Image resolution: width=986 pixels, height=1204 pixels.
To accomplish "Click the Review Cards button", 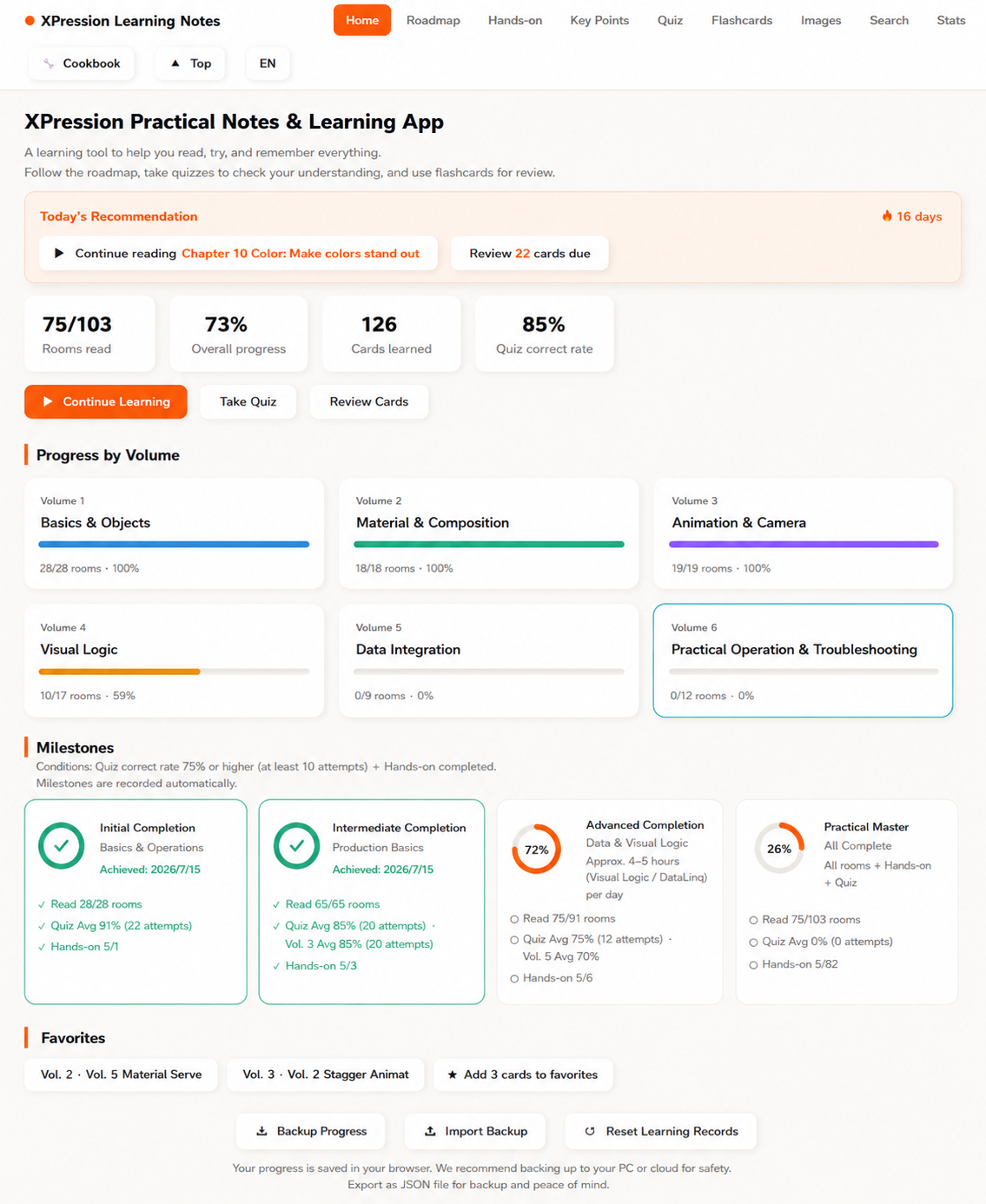I will click(369, 401).
